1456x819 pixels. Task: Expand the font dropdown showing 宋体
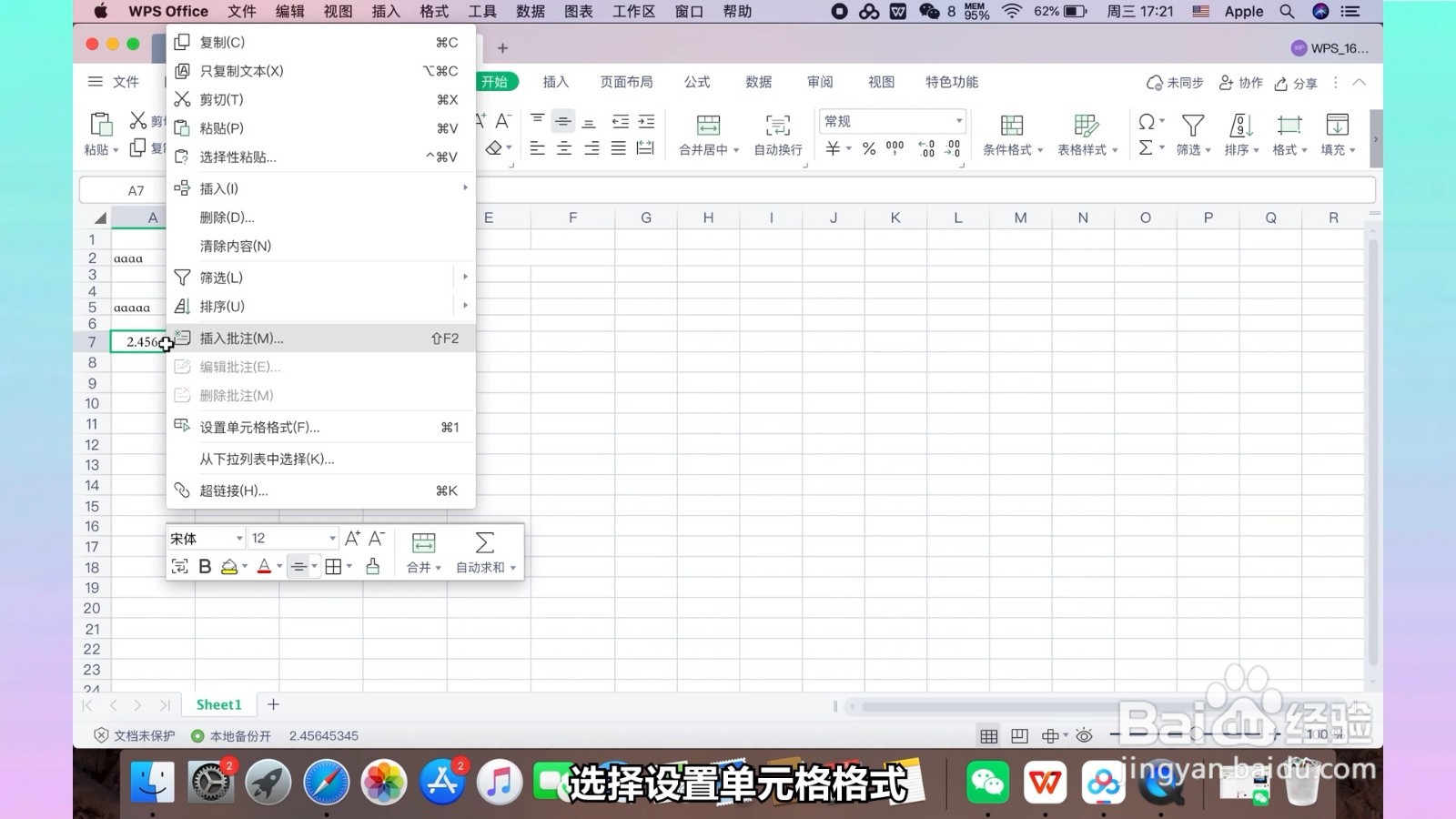204,538
